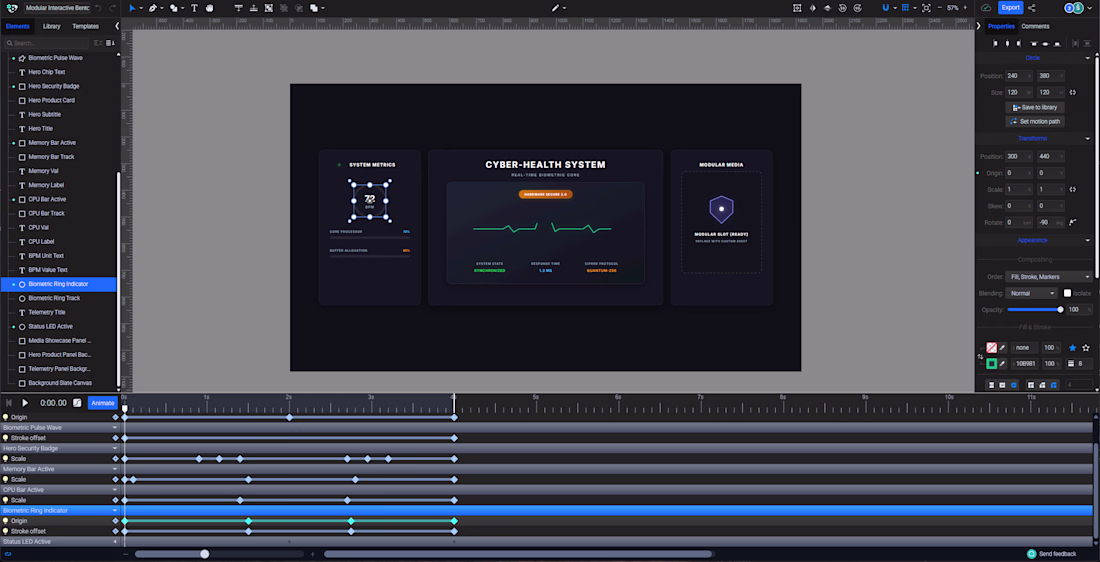
Task: Toggle Stroke offset bulb under Biometric Ring Indicator
Action: [6, 531]
